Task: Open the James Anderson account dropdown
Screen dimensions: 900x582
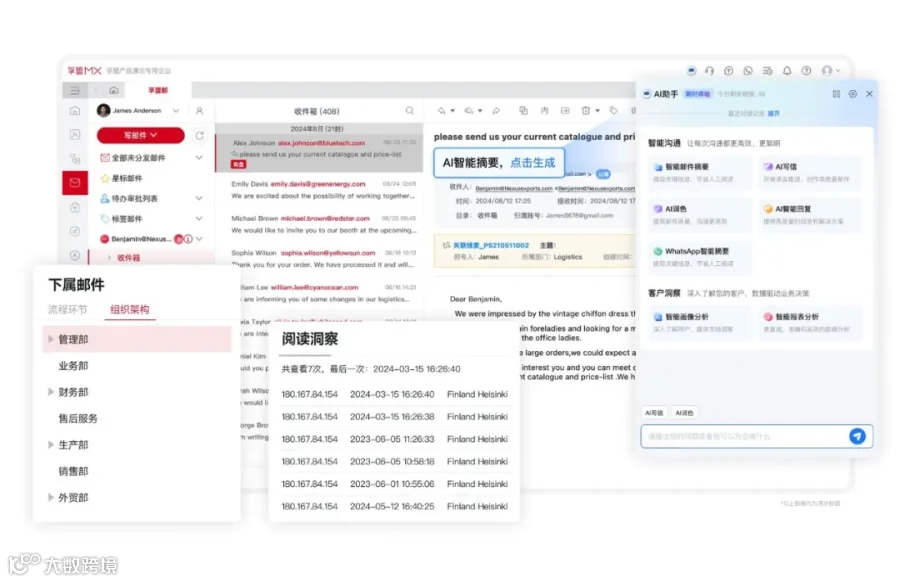Action: pyautogui.click(x=176, y=110)
